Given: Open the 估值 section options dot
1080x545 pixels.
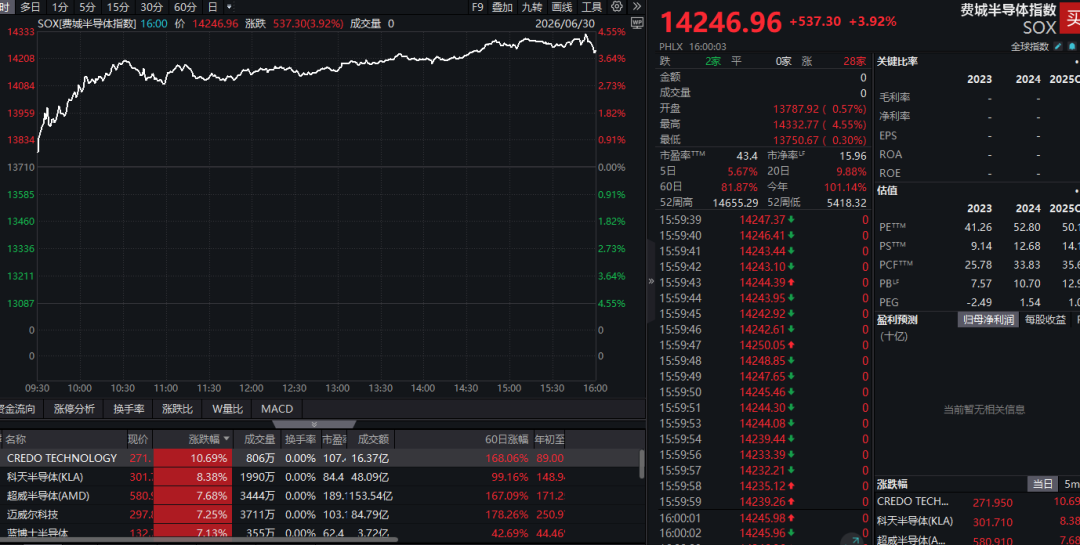Looking at the screenshot, I should tap(1077, 190).
